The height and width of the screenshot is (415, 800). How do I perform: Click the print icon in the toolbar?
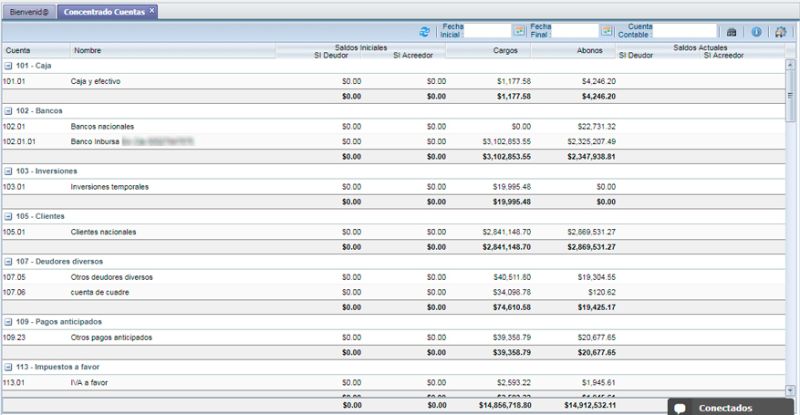click(x=780, y=32)
